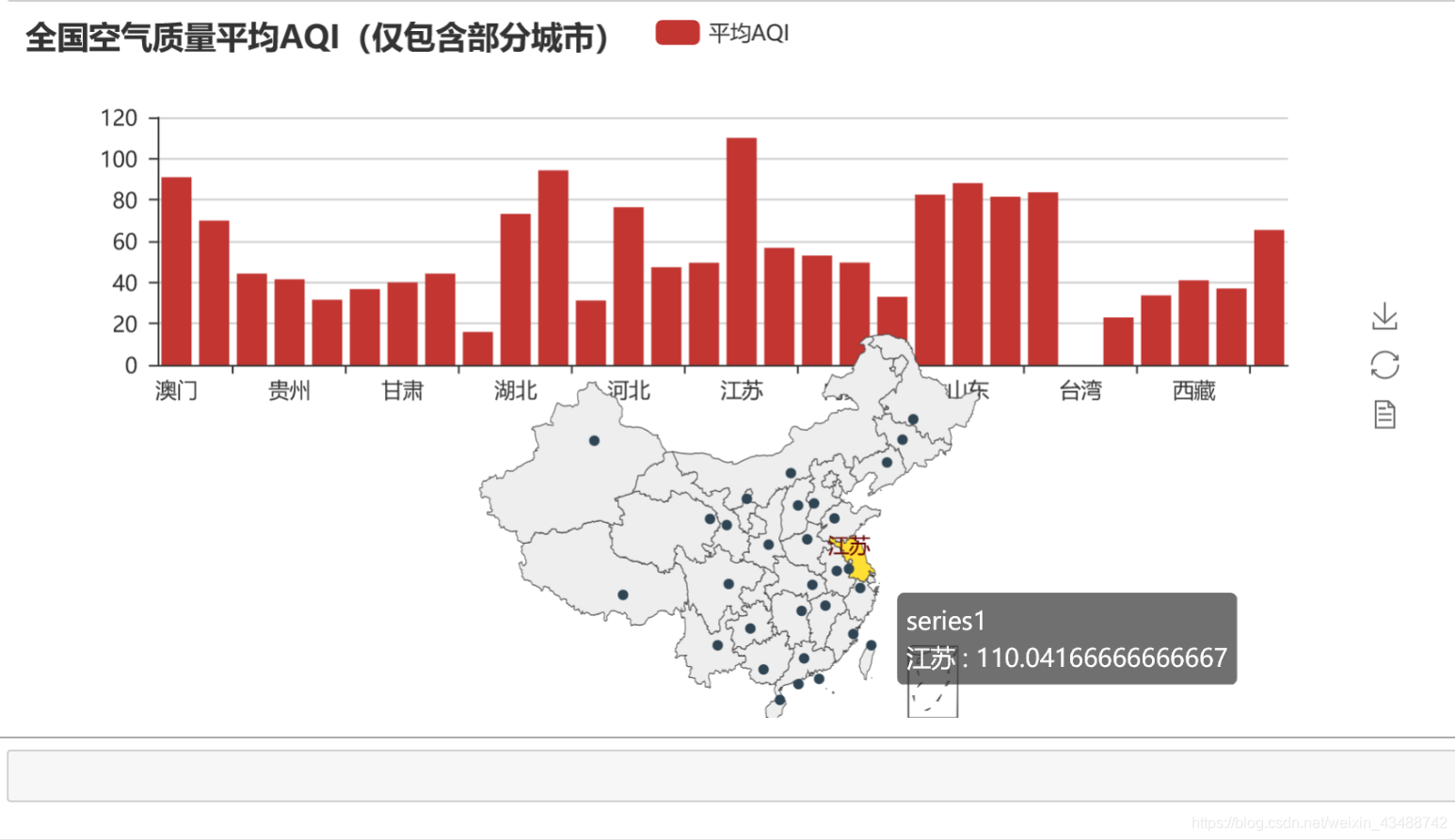Viewport: 1456px width, 840px height.
Task: Click the empty input cell below chart
Action: point(730,776)
